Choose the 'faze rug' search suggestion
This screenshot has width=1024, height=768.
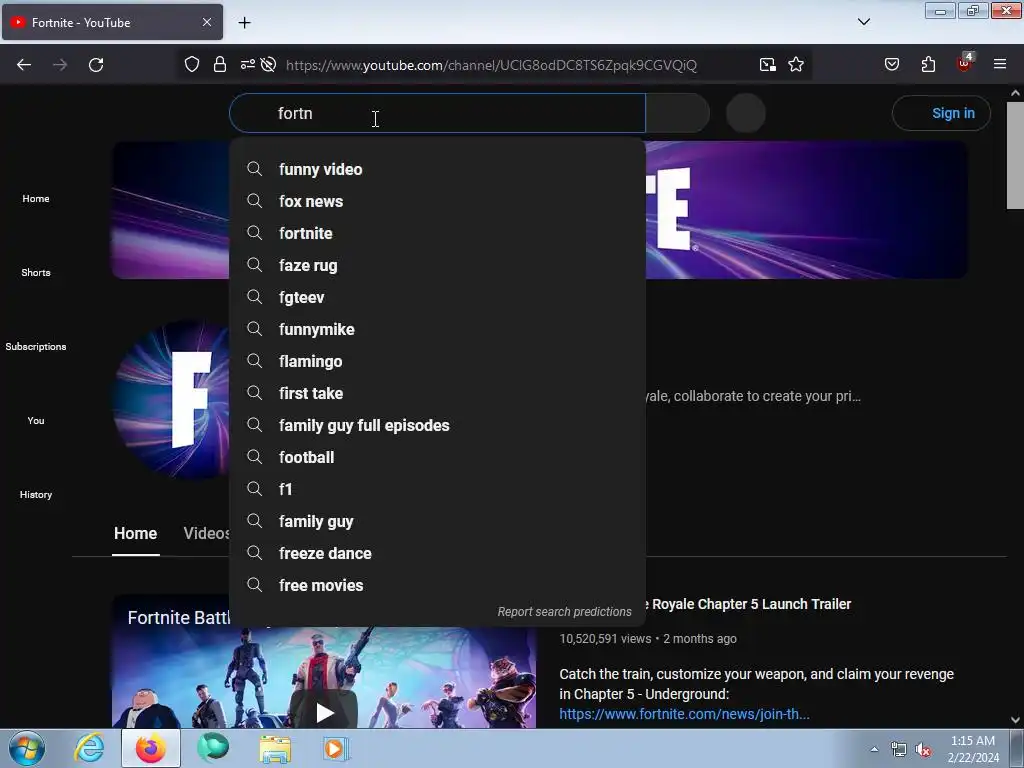(438, 265)
